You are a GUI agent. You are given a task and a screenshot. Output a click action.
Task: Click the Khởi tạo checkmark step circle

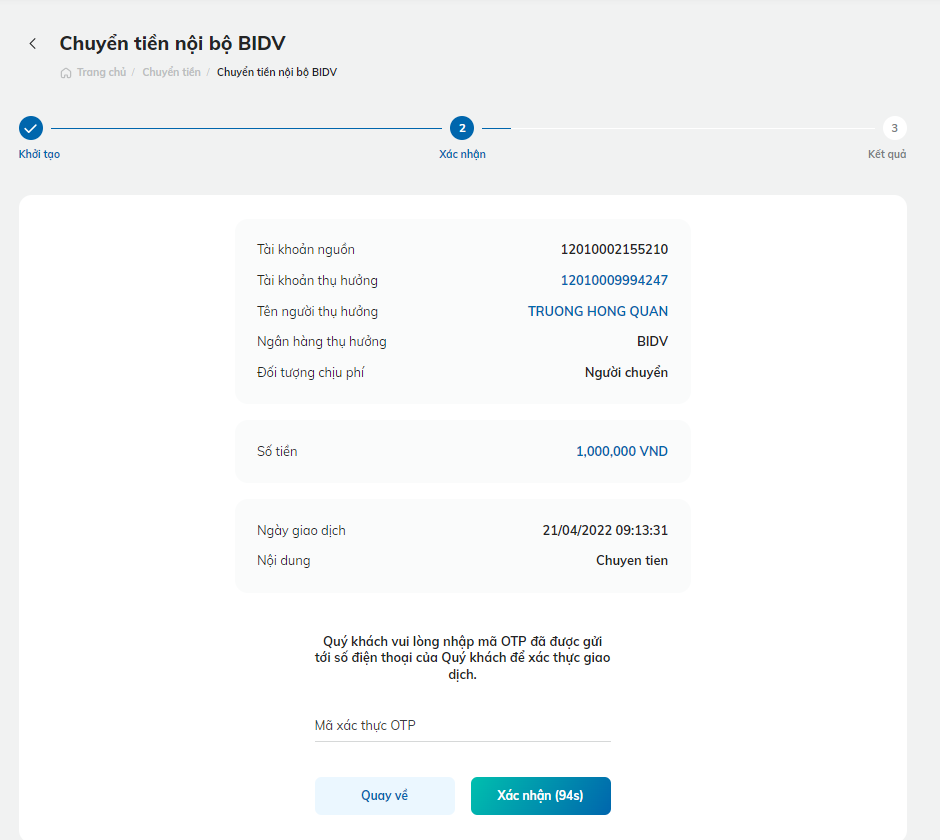coord(31,128)
